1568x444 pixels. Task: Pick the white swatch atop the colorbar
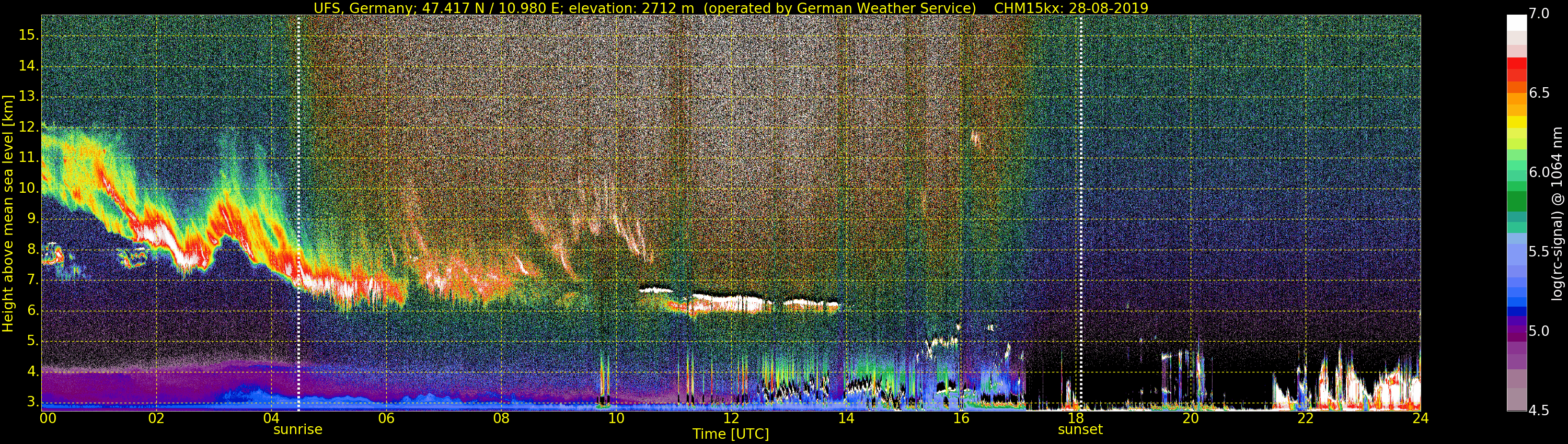click(1516, 22)
